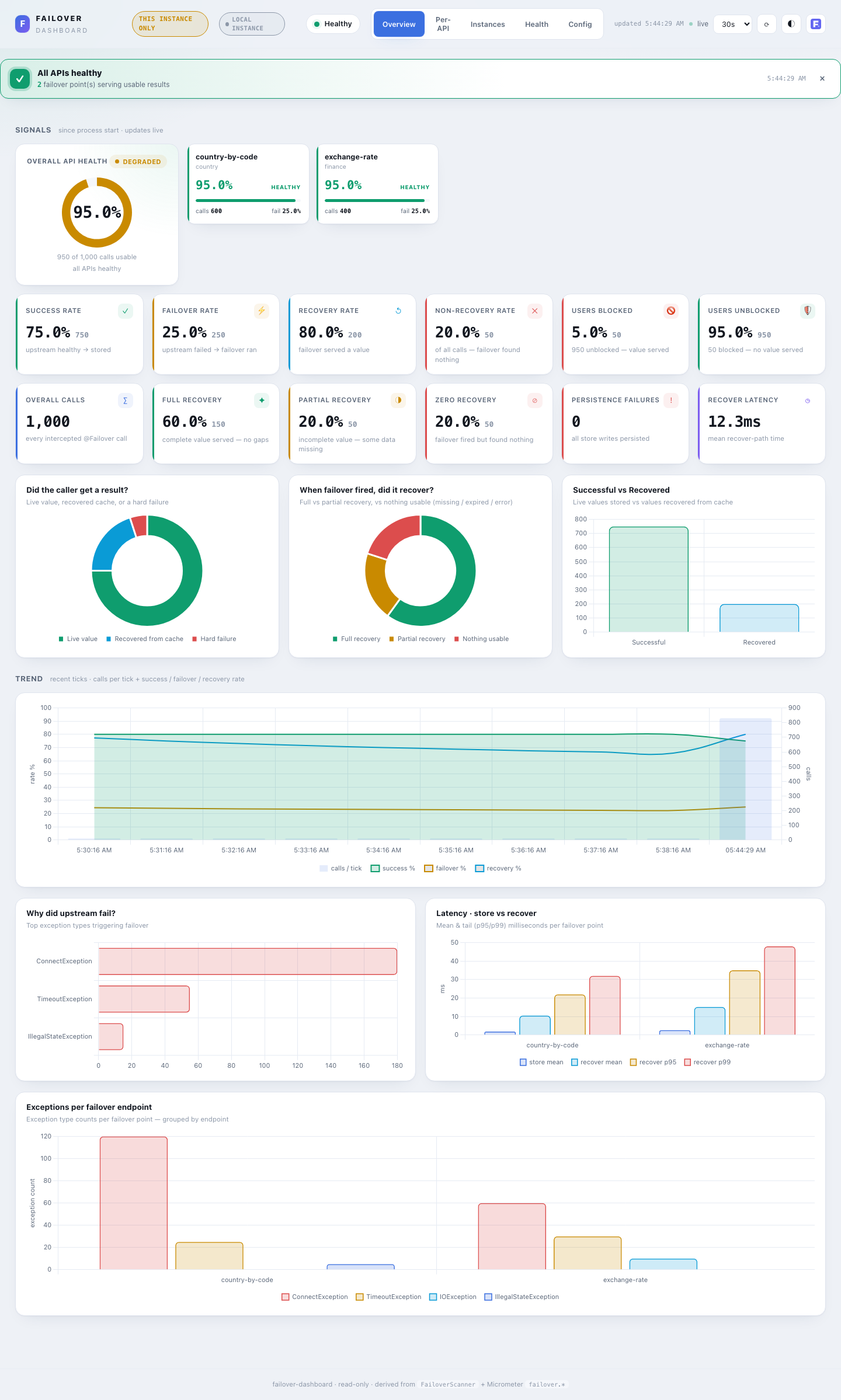Switch to the Health tab
The image size is (841, 1400).
point(537,24)
